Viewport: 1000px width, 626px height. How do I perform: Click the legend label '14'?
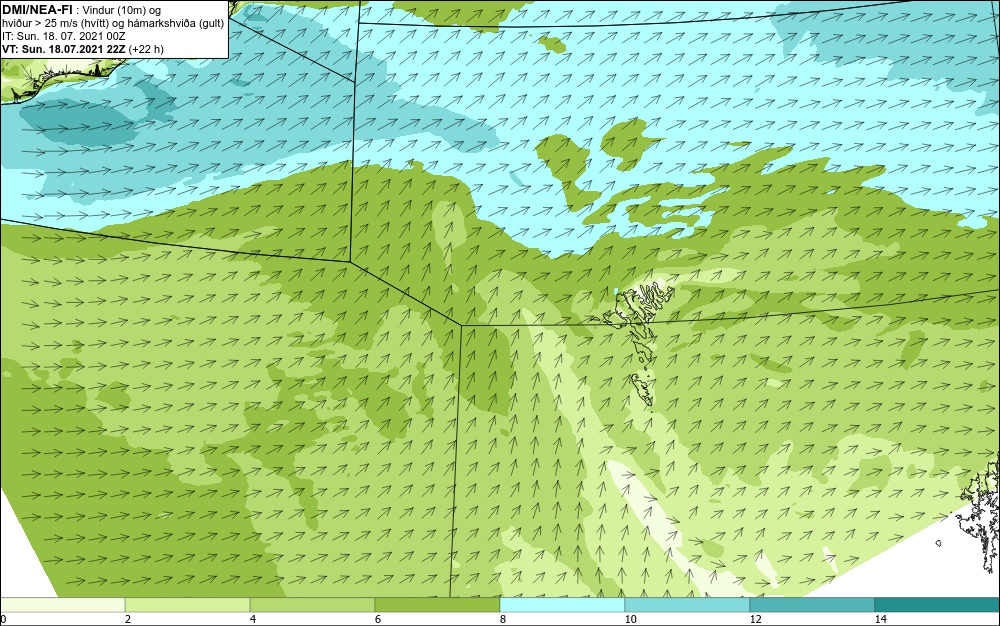[880, 619]
